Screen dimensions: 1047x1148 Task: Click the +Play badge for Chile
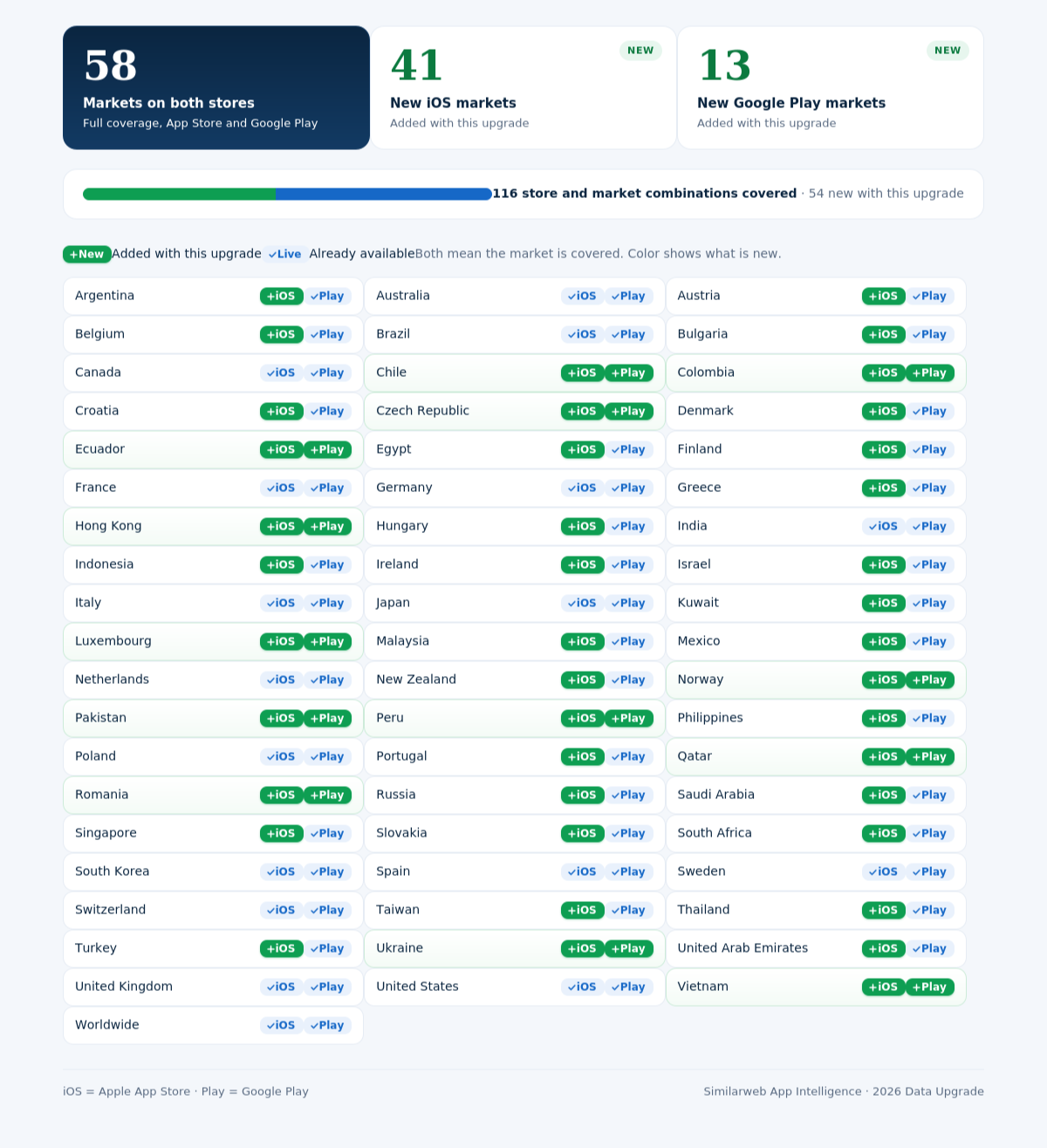tap(628, 372)
